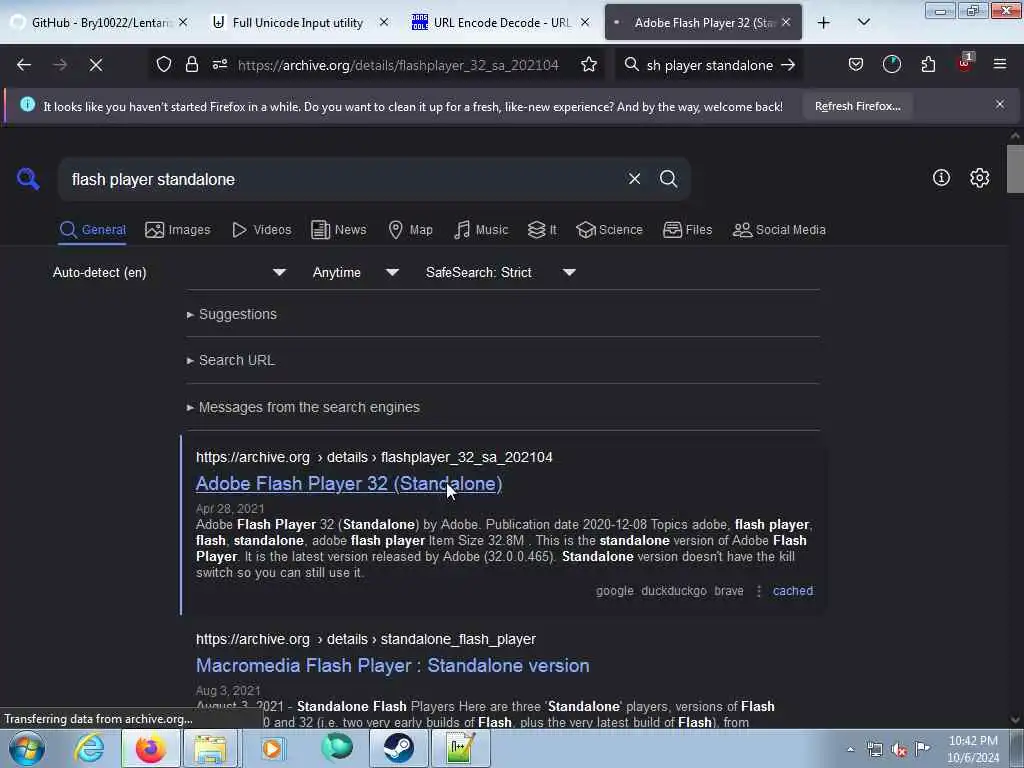Select the It search category

[542, 230]
